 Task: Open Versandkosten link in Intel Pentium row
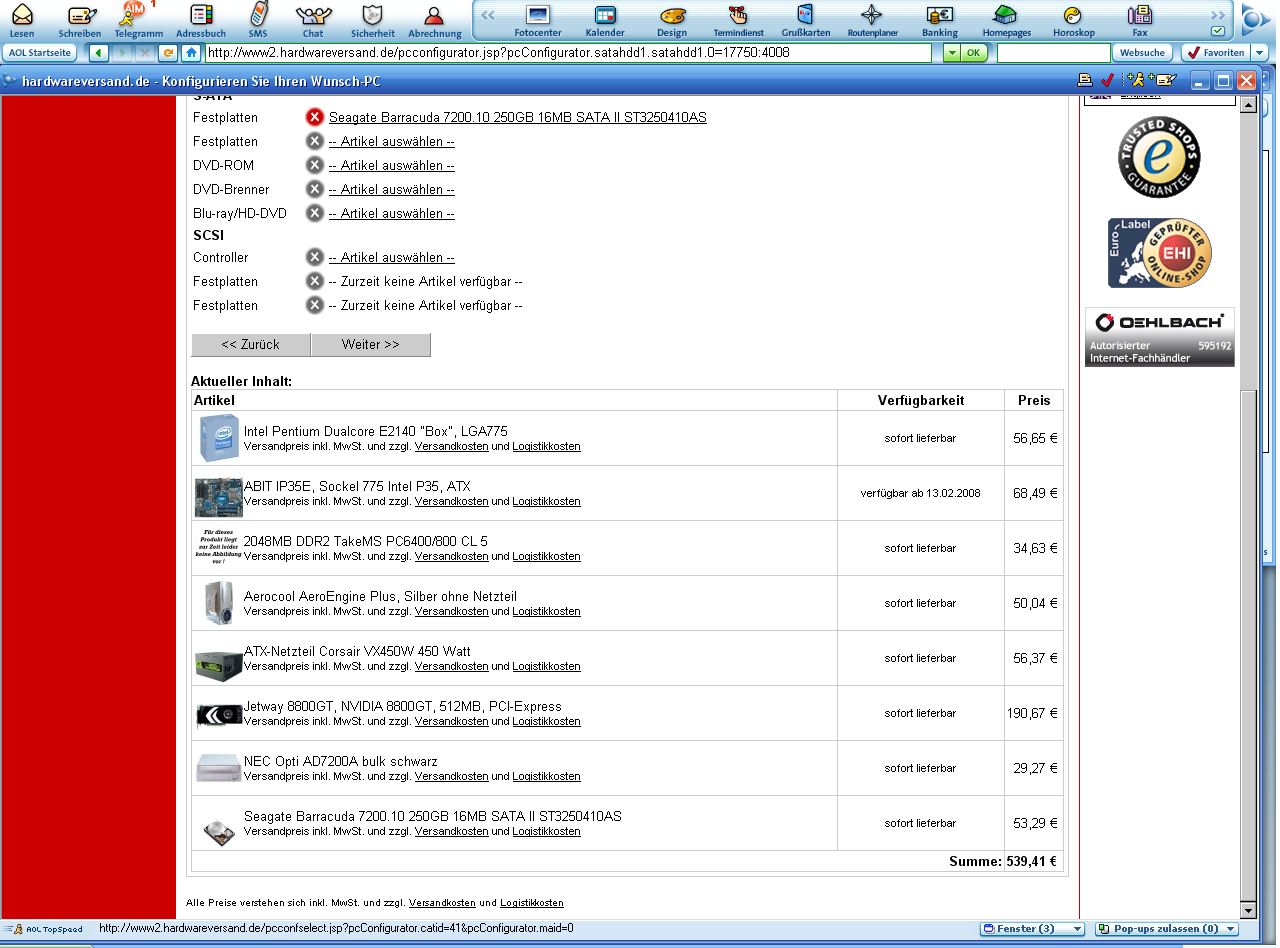(x=451, y=446)
